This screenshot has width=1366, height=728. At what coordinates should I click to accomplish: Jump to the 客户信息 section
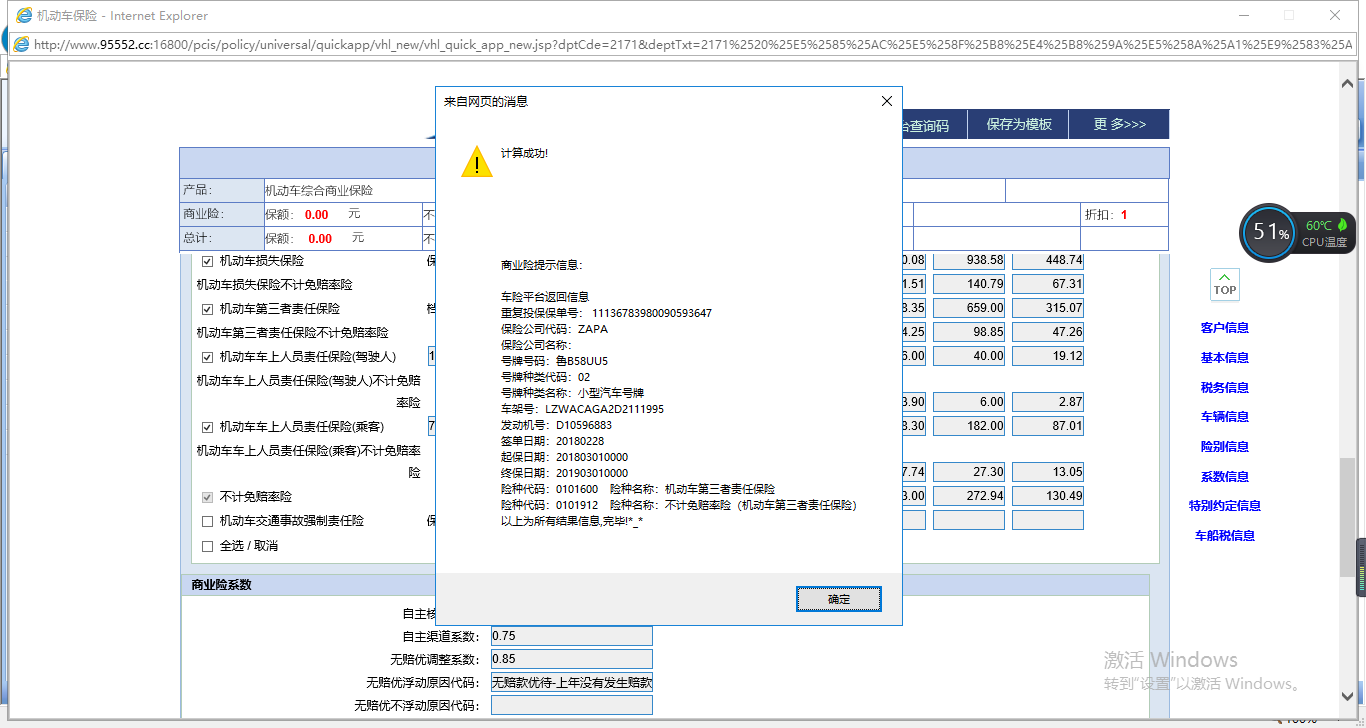click(1225, 328)
